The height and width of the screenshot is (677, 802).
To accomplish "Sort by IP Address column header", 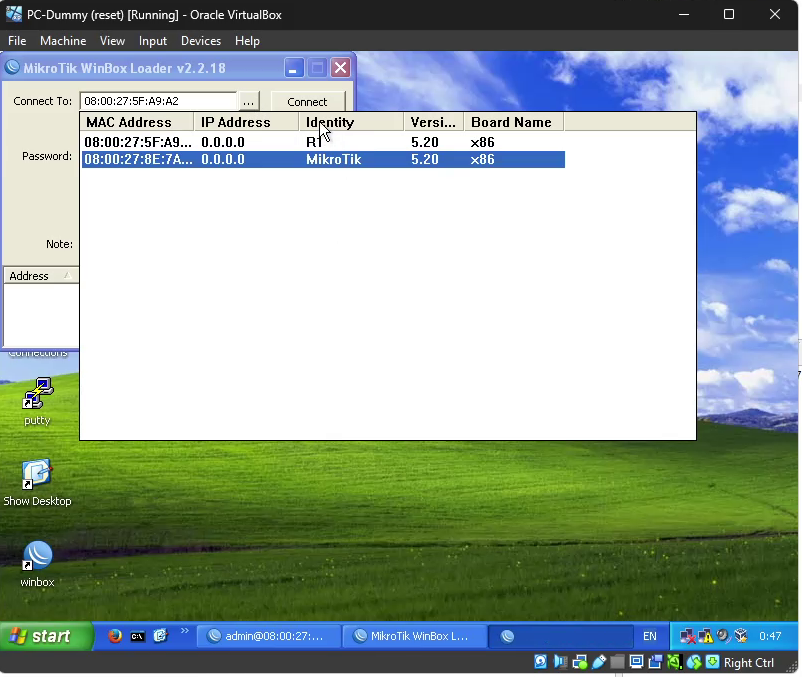I will tap(247, 122).
